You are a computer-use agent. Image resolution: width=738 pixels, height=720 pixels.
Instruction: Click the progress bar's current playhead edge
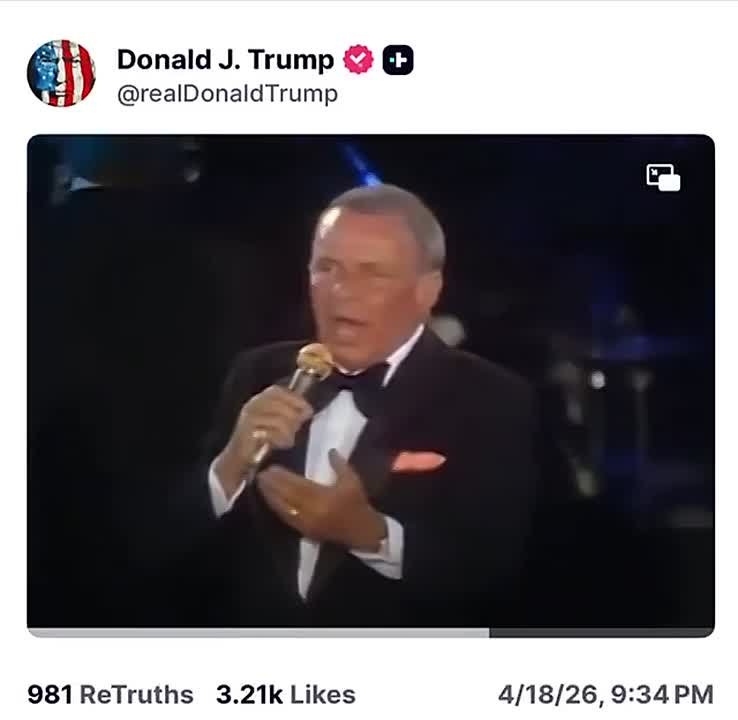click(489, 632)
